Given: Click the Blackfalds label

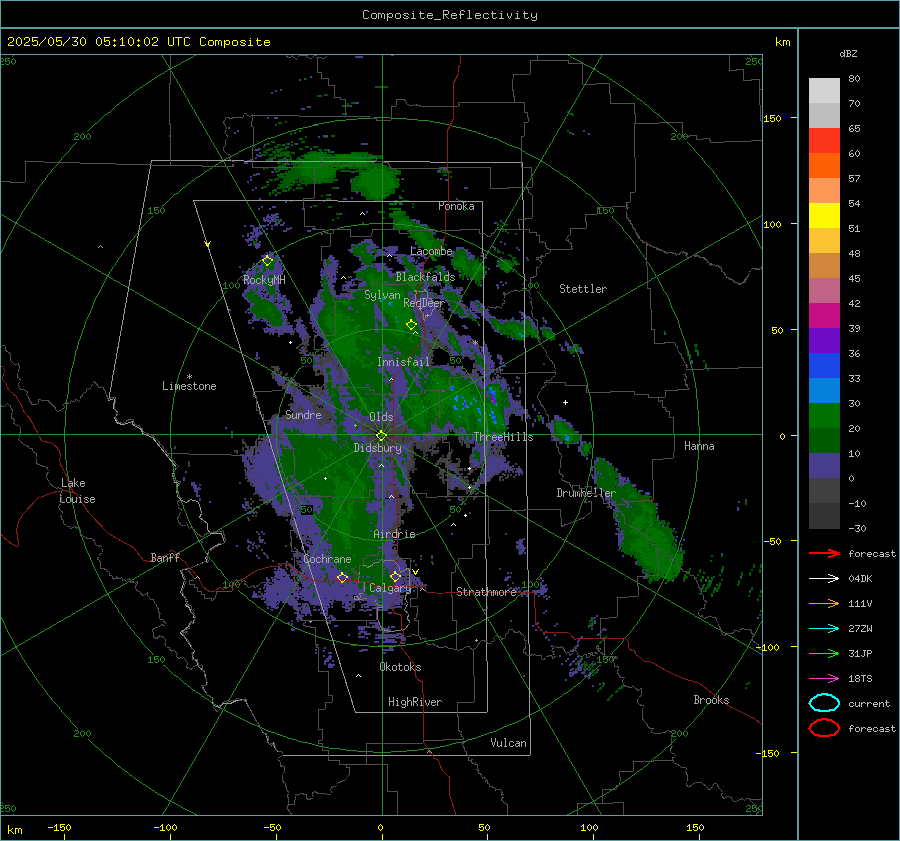Looking at the screenshot, I should 425,277.
